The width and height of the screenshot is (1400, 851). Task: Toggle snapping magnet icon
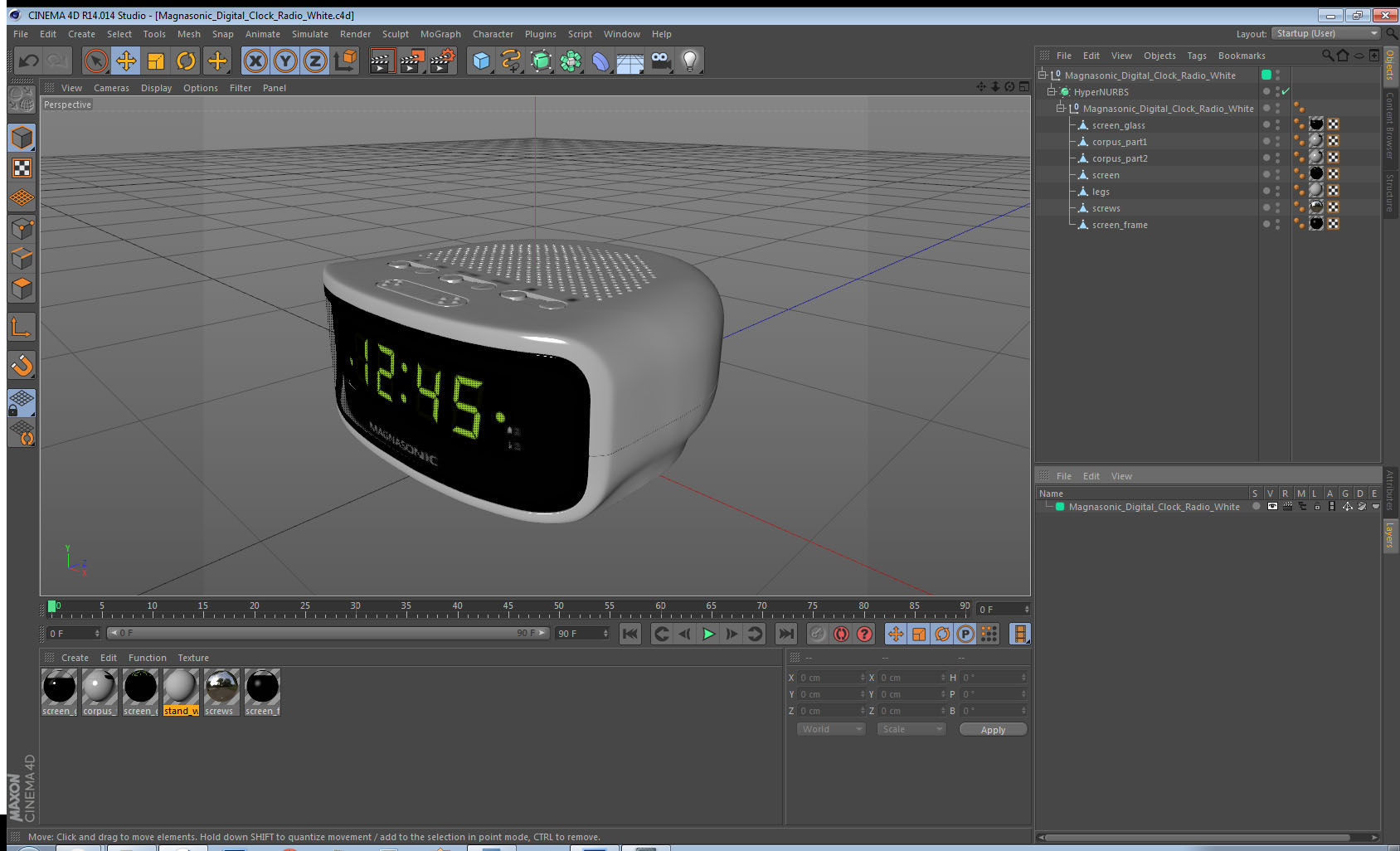[22, 365]
